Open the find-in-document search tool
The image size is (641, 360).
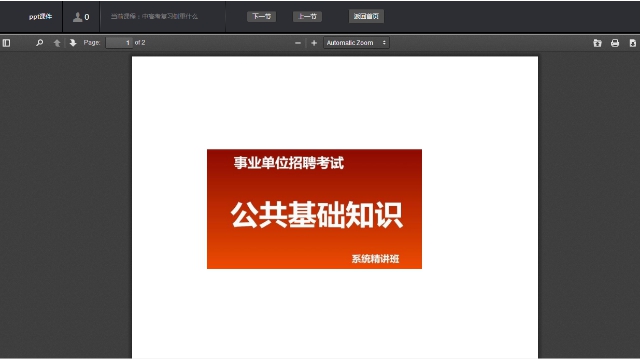pyautogui.click(x=40, y=43)
